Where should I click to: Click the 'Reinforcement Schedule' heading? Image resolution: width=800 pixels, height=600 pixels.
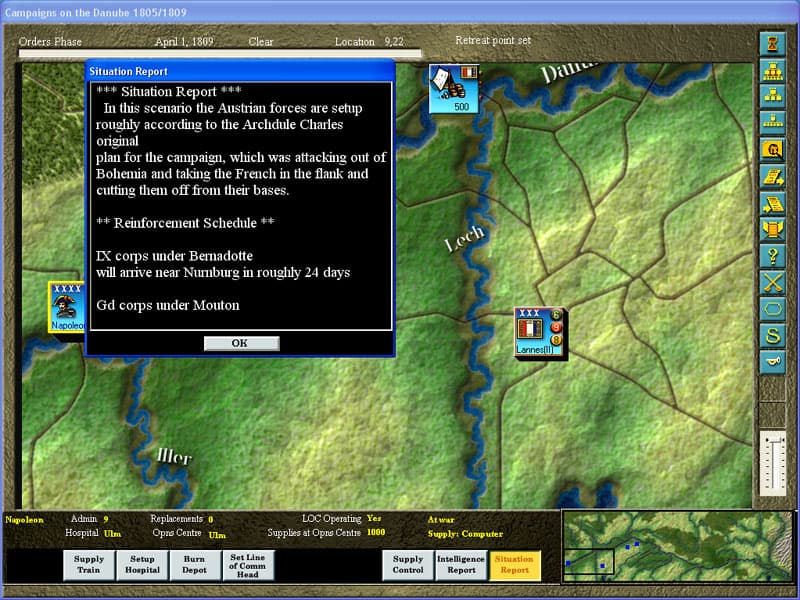[x=185, y=223]
